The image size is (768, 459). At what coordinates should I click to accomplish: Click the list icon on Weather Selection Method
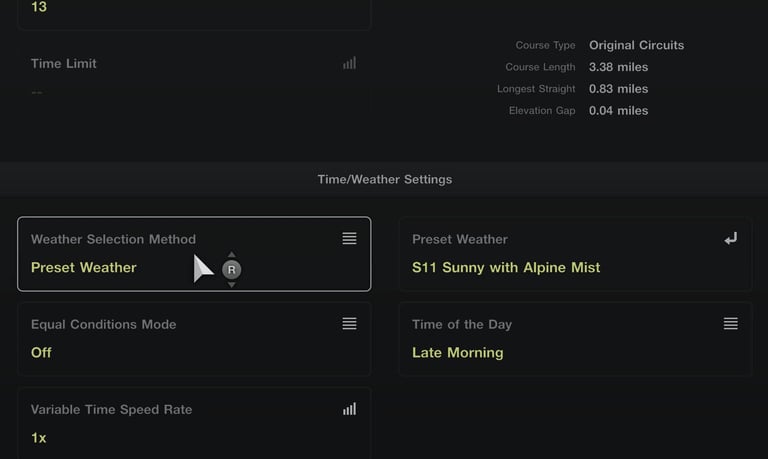click(349, 239)
